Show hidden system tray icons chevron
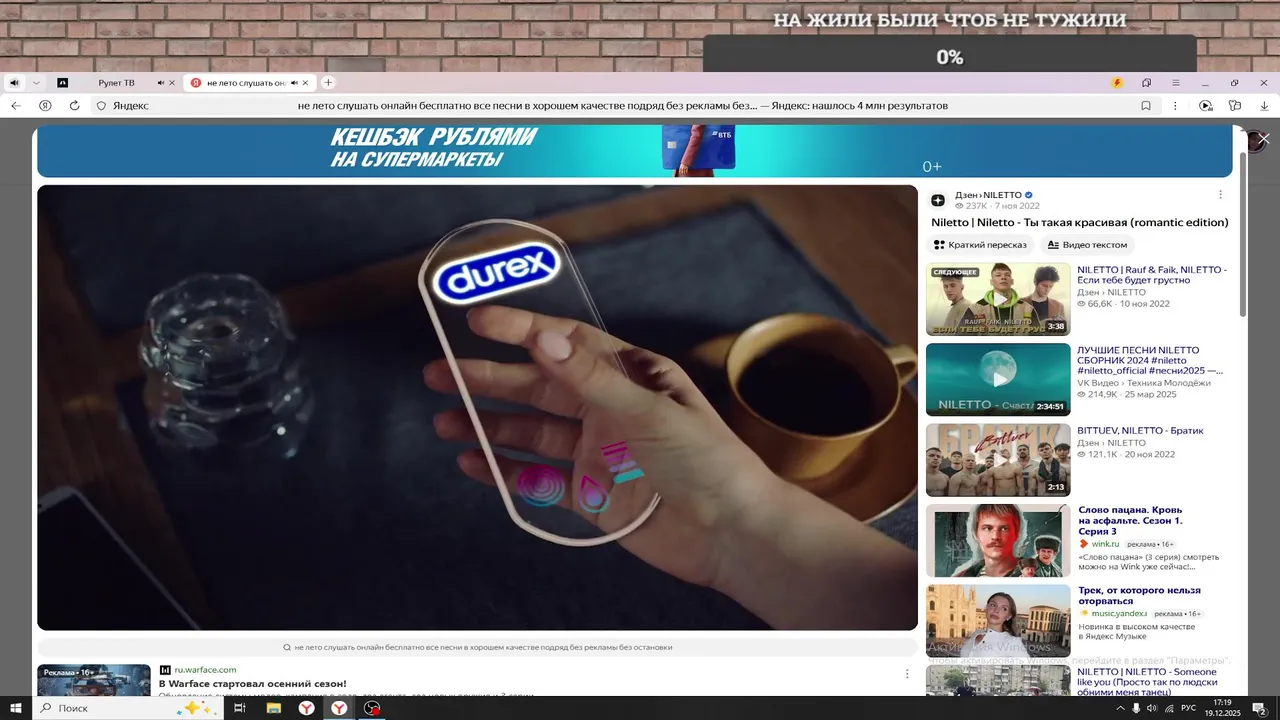This screenshot has height=720, width=1280. click(x=1119, y=708)
